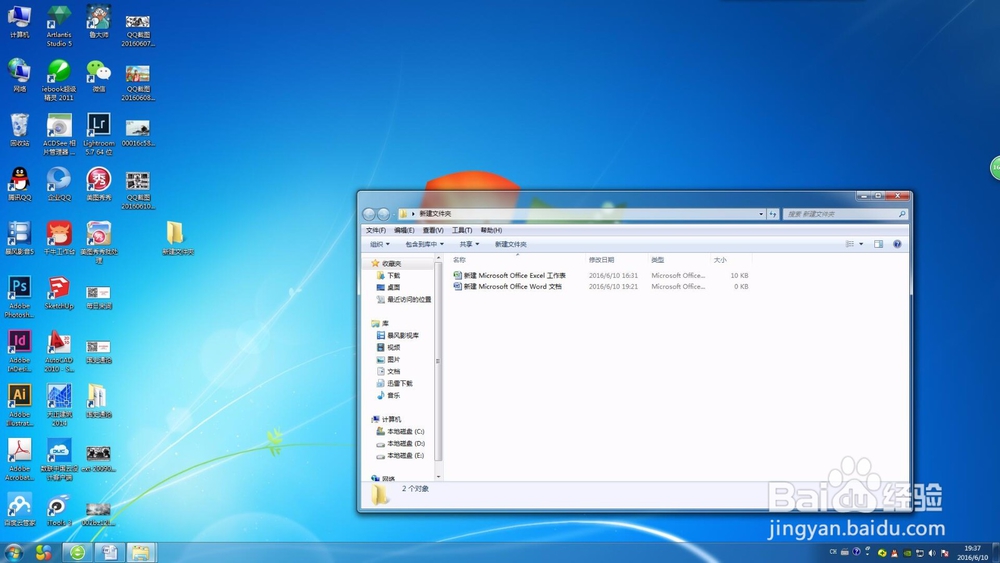This screenshot has width=1000, height=563.
Task: Open 最近访问的位置 in navigation pane
Action: tap(404, 300)
